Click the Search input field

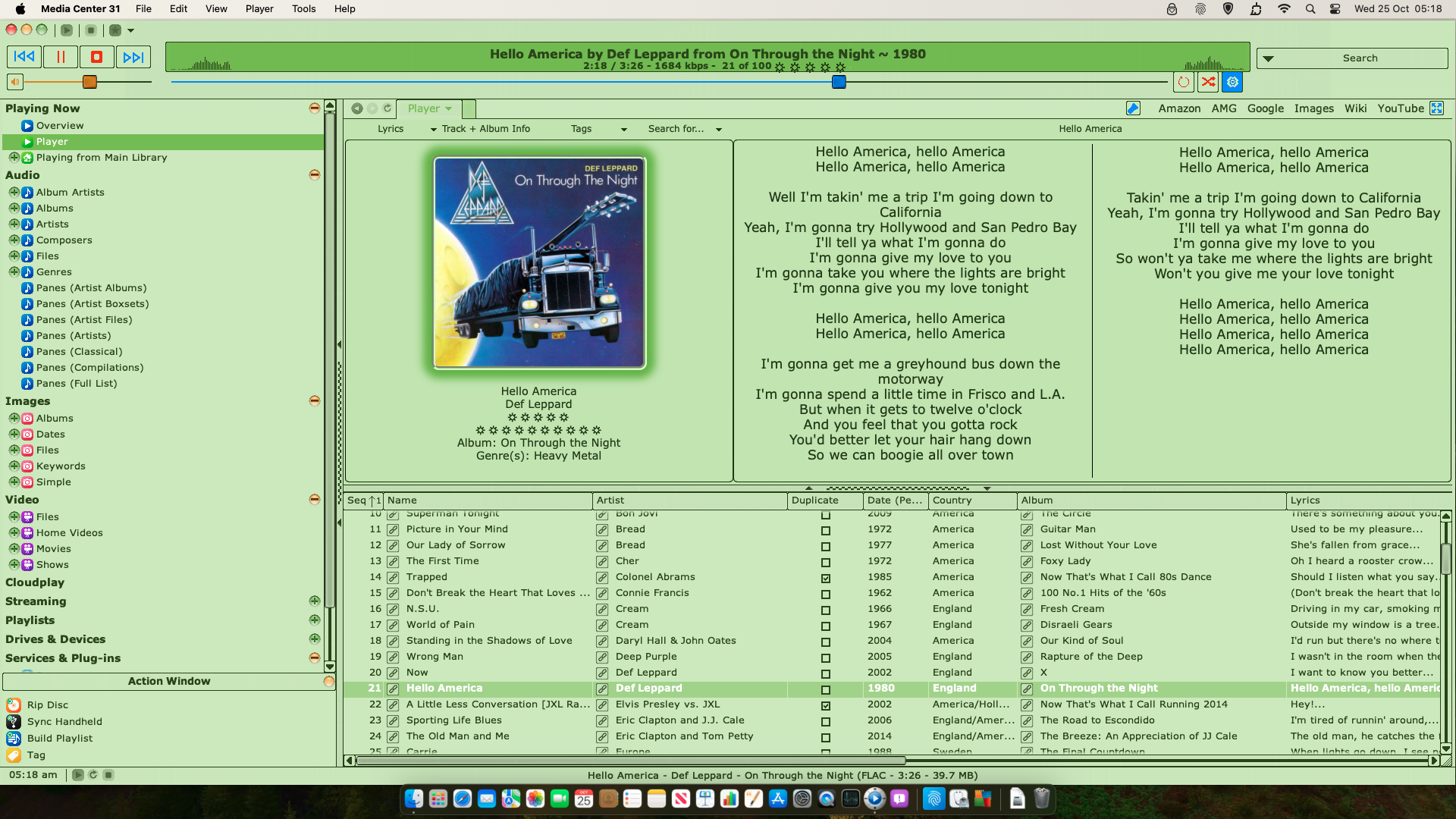coord(1352,58)
